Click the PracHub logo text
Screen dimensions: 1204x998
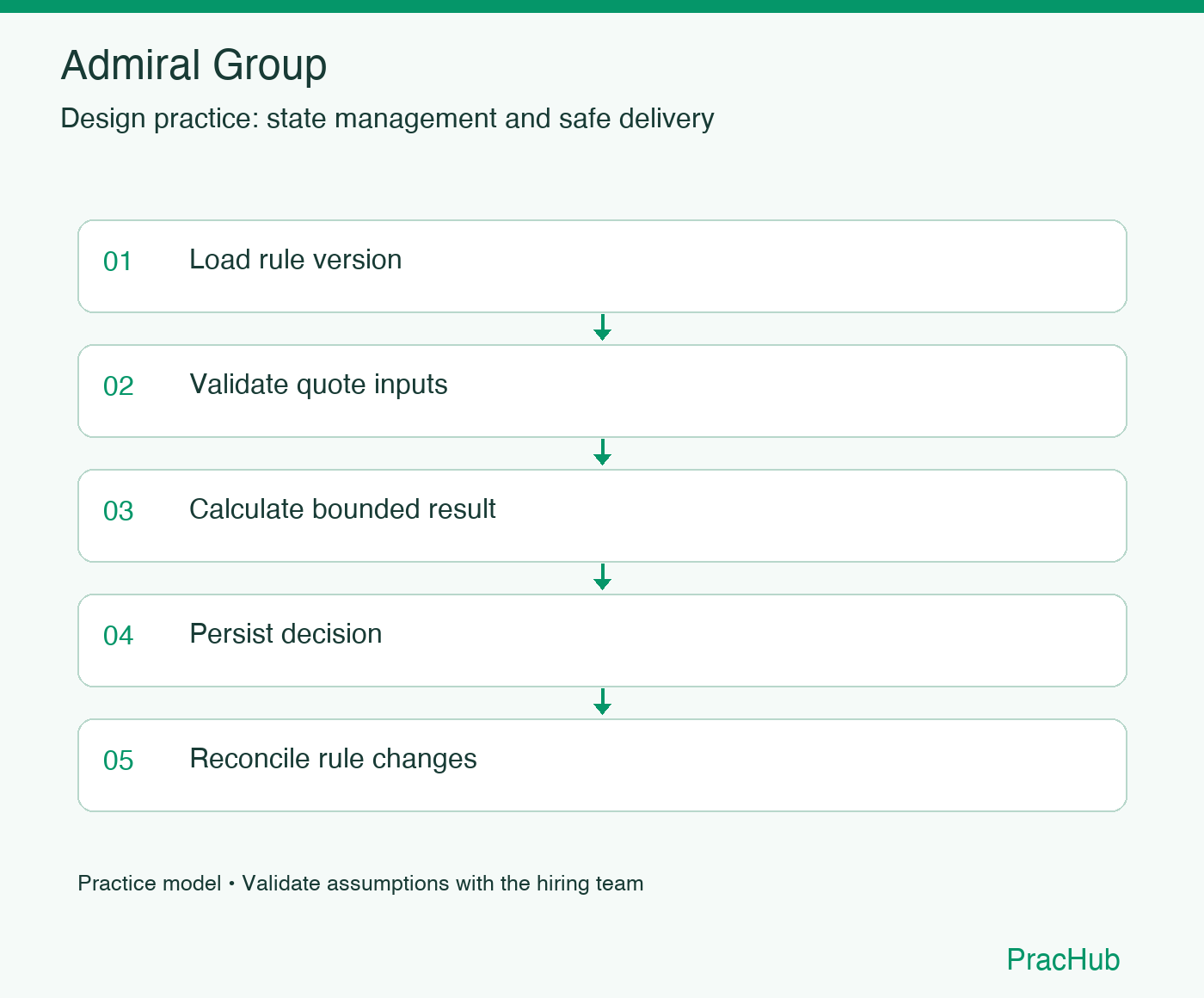1063,959
